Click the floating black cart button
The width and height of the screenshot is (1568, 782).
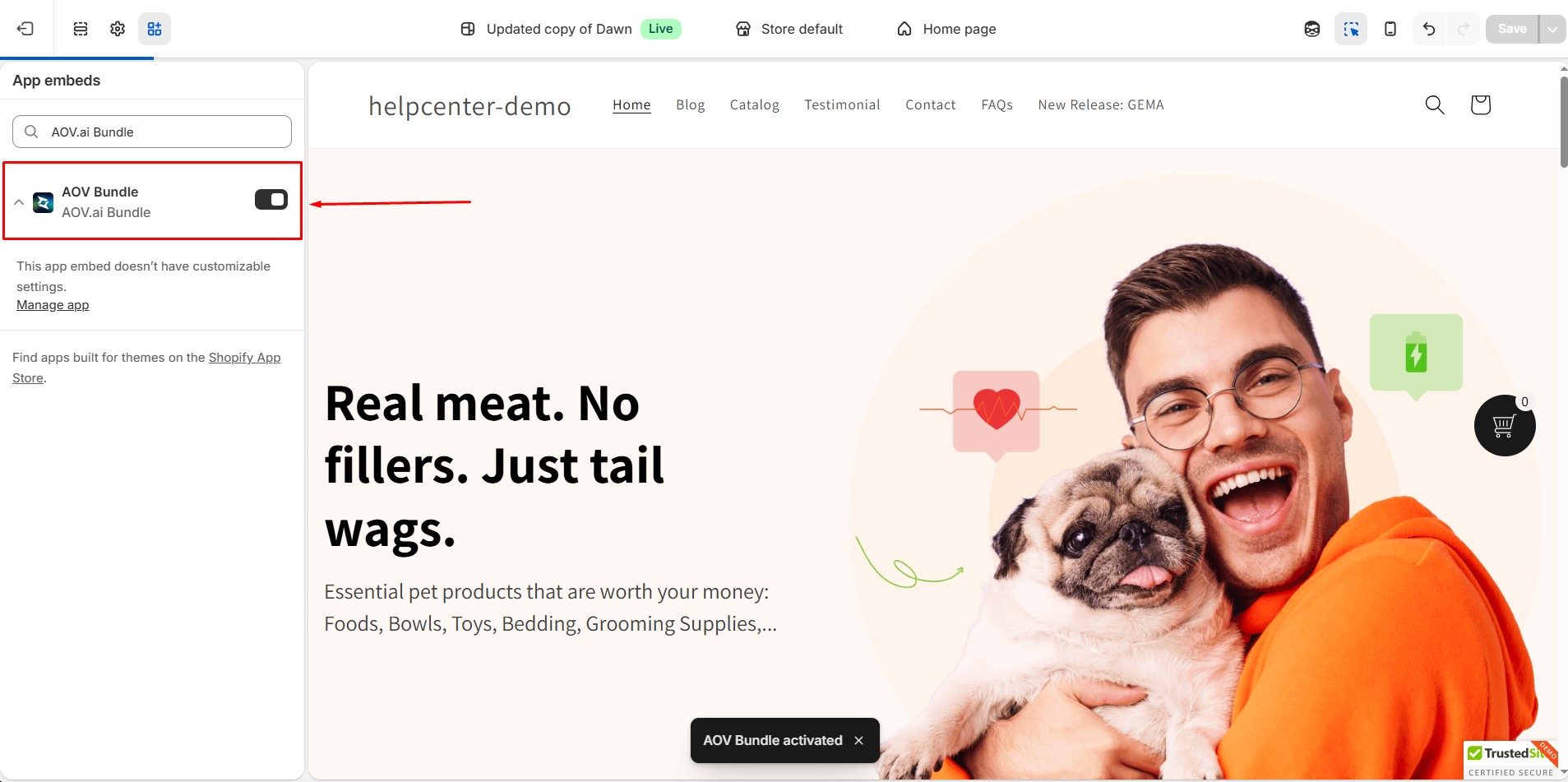[x=1505, y=425]
